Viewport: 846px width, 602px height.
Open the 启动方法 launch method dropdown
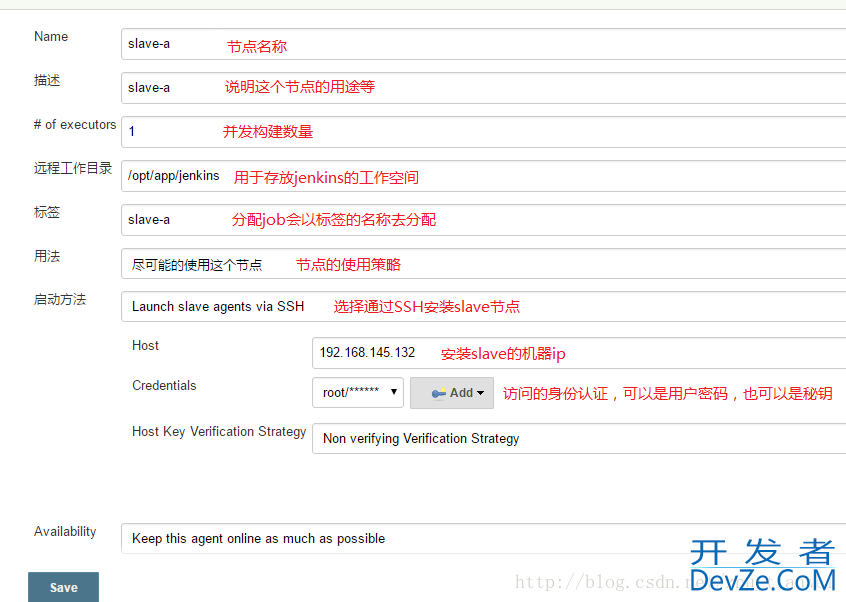483,306
